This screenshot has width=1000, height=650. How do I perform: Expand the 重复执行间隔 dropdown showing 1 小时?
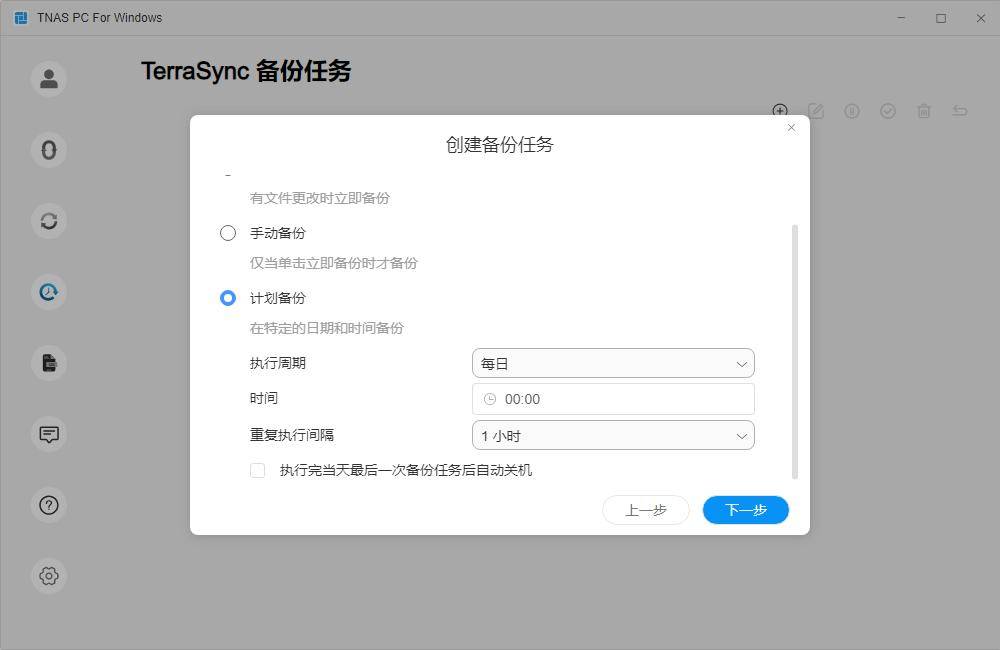(x=612, y=435)
